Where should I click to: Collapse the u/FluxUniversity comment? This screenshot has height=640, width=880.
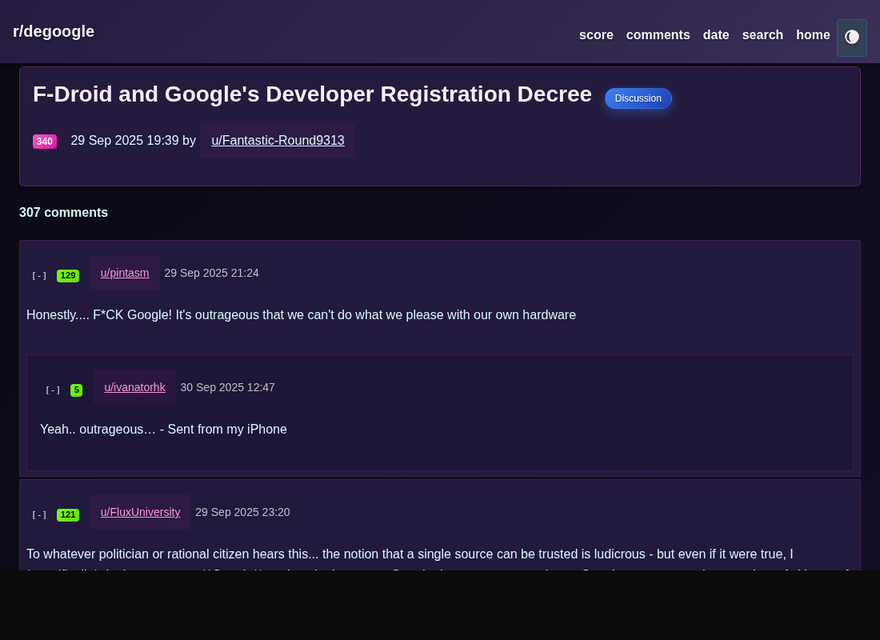pyautogui.click(x=39, y=515)
